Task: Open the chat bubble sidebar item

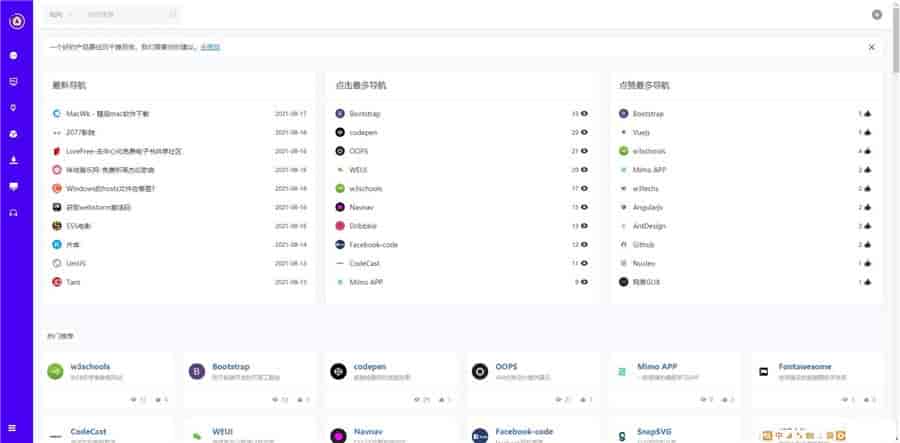Action: click(14, 186)
